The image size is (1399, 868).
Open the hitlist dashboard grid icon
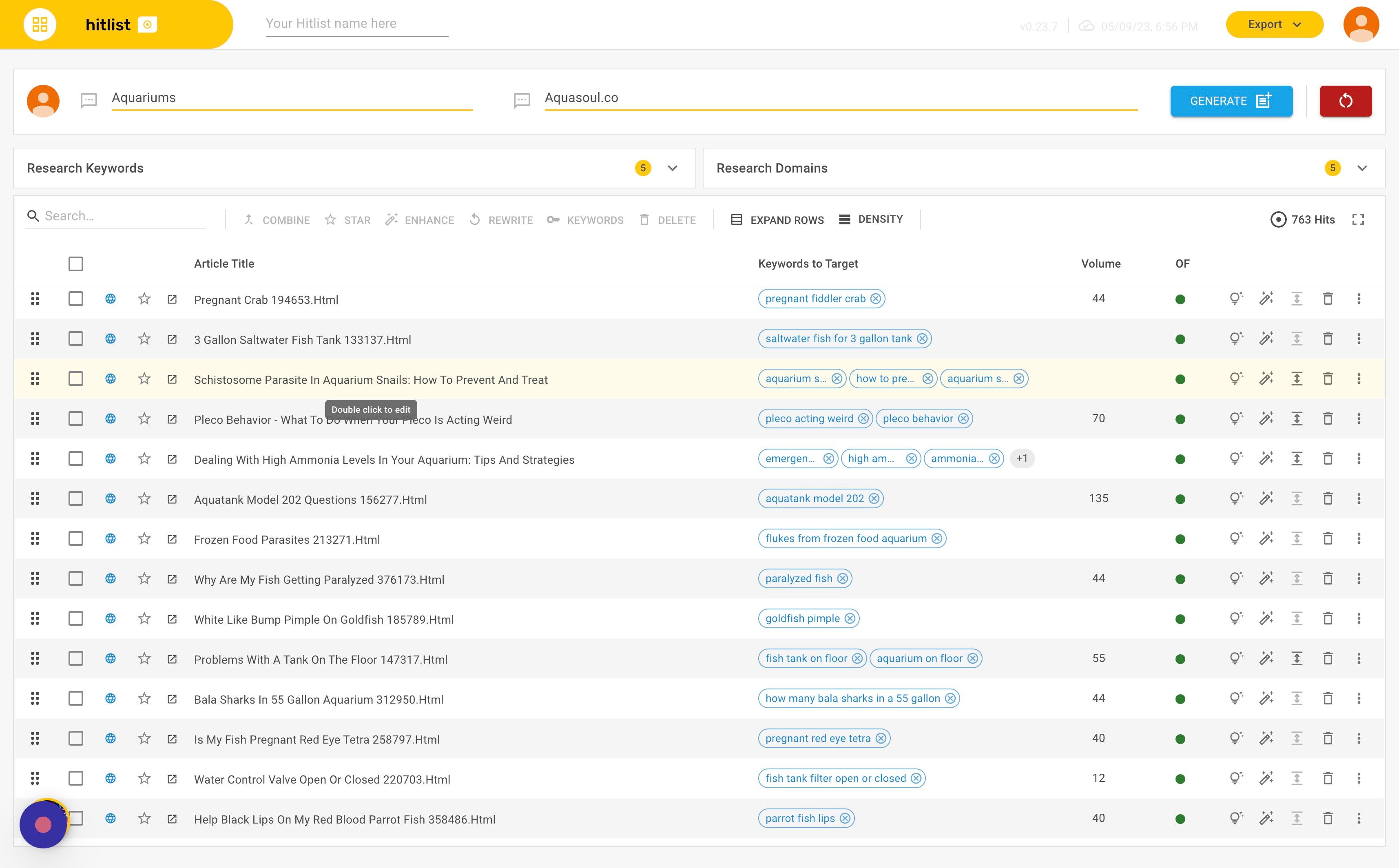40,25
